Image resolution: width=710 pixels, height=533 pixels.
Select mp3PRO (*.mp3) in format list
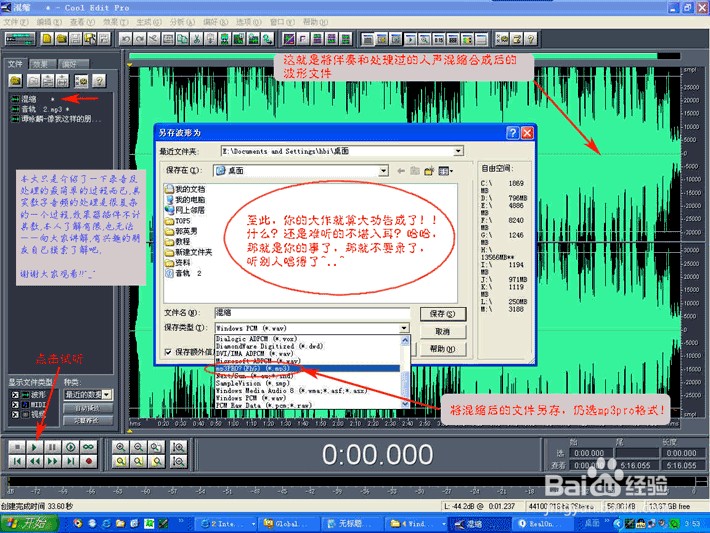pos(307,369)
